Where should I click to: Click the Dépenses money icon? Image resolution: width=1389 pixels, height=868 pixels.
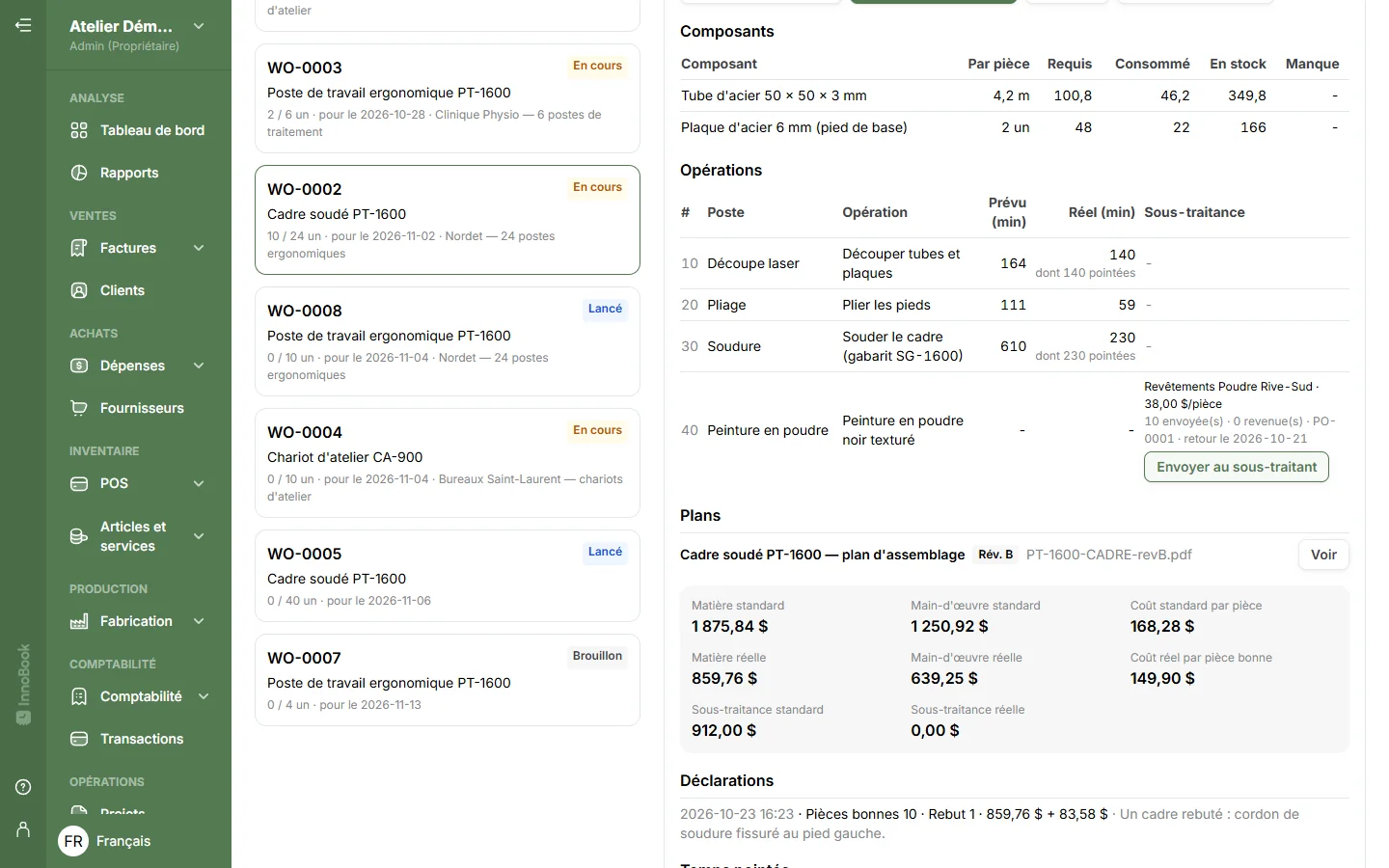(79, 366)
